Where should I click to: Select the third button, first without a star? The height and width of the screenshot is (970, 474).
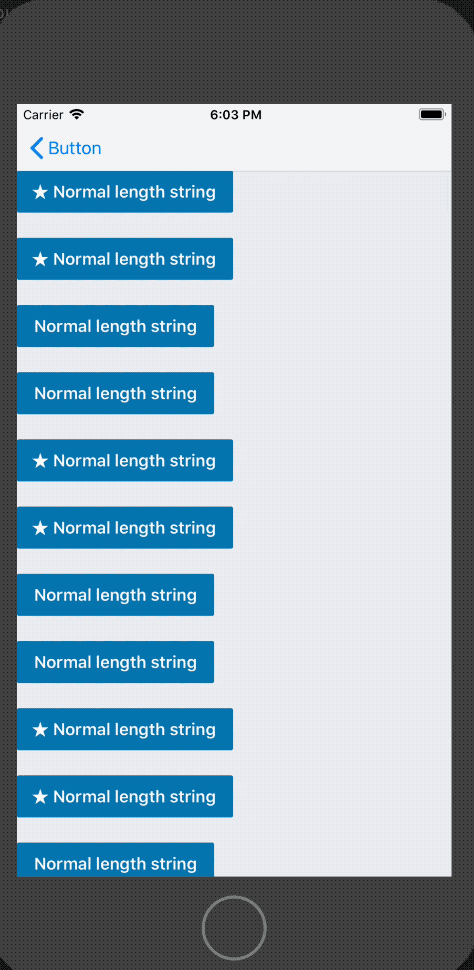(x=115, y=326)
